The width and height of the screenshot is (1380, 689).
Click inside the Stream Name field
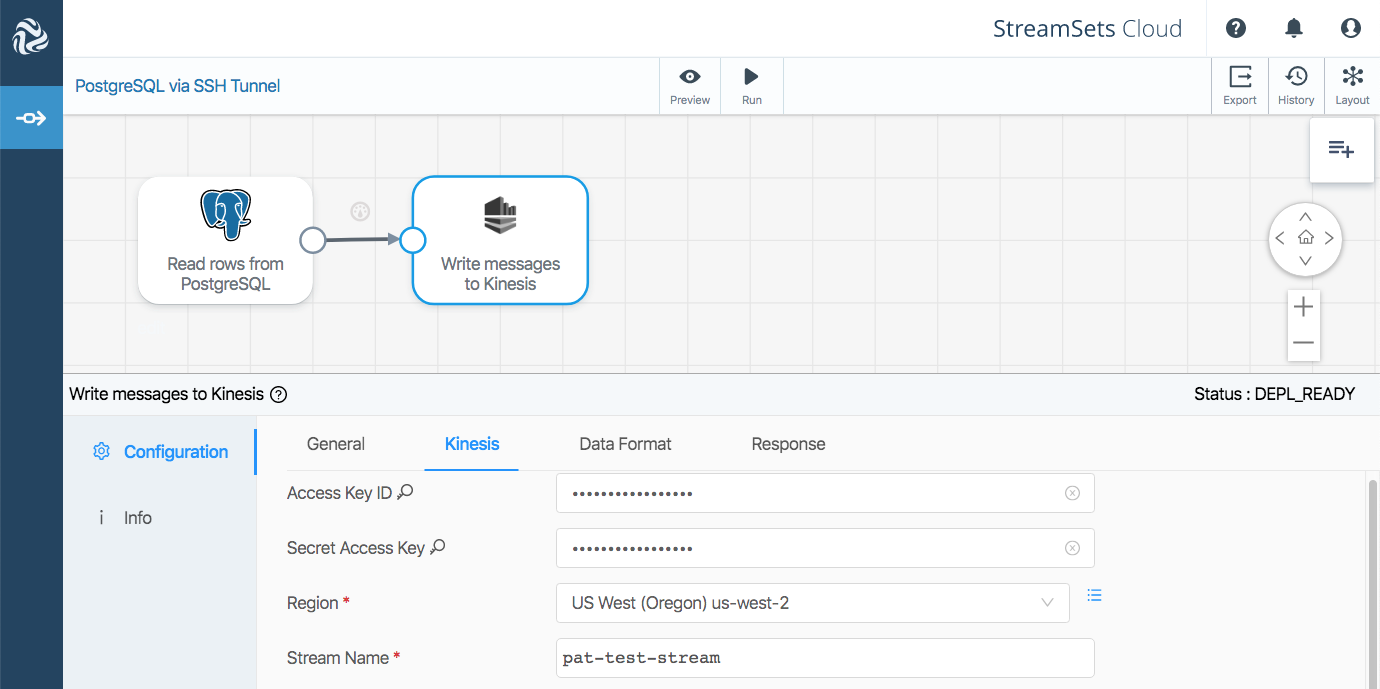point(825,658)
